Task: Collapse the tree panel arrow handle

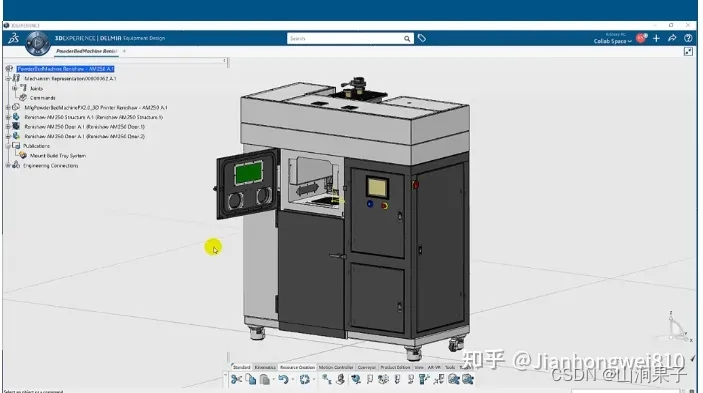Action: tap(225, 60)
